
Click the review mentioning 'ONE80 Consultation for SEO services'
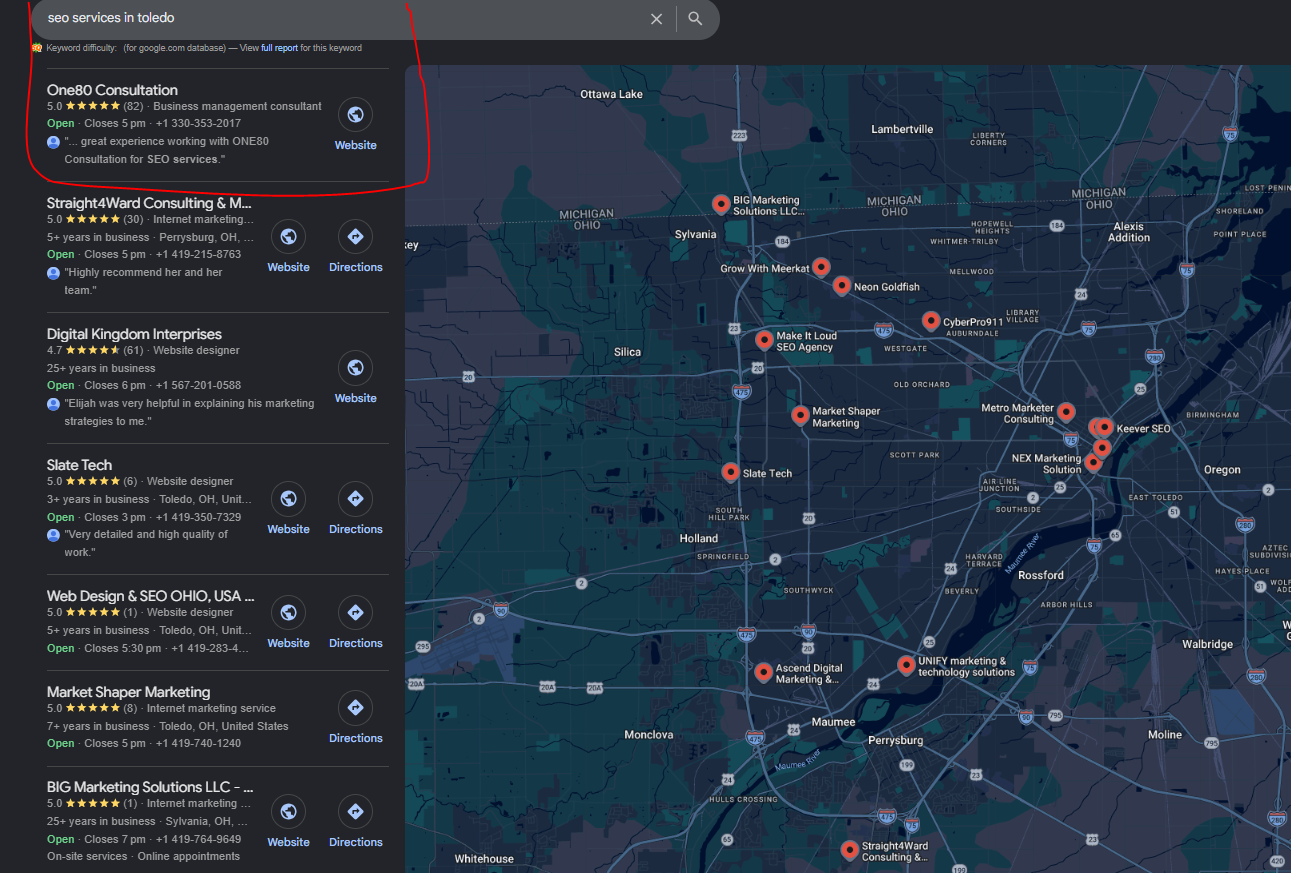tap(166, 150)
